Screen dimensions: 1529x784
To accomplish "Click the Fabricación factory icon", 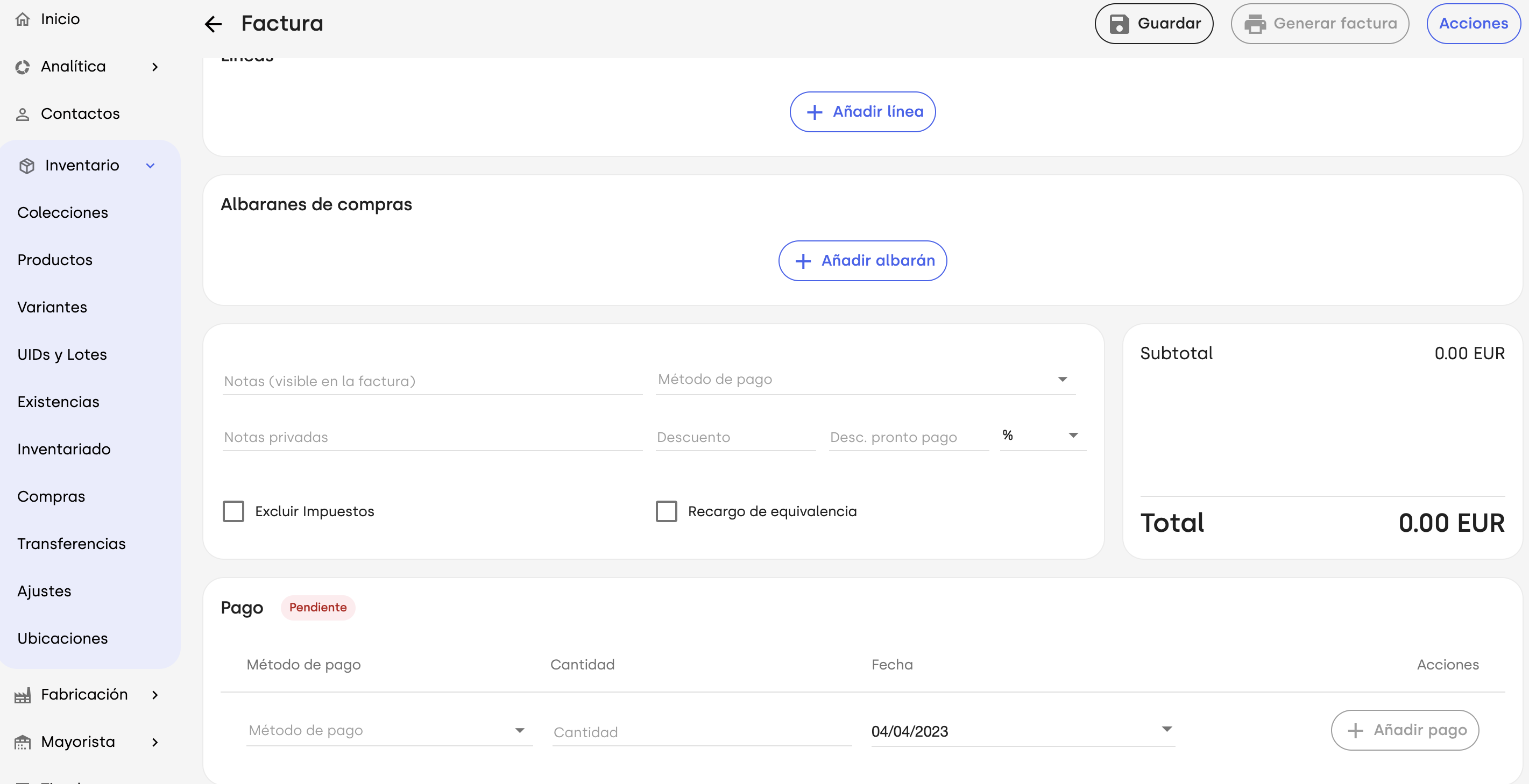I will click(x=23, y=695).
